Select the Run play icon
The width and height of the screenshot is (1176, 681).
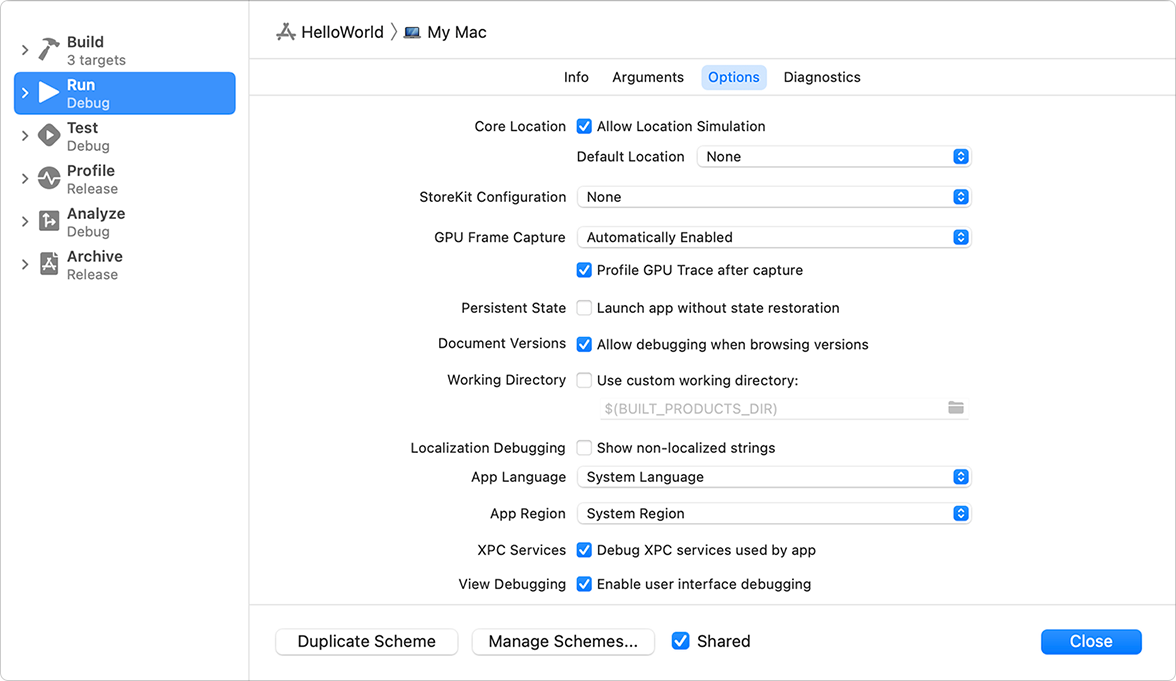tap(49, 93)
